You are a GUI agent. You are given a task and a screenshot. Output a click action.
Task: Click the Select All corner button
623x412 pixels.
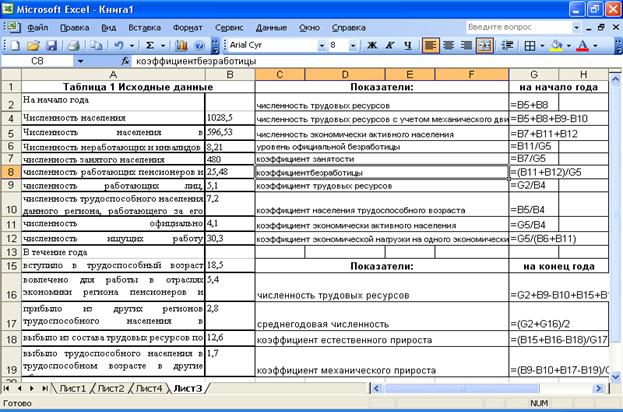pyautogui.click(x=11, y=74)
